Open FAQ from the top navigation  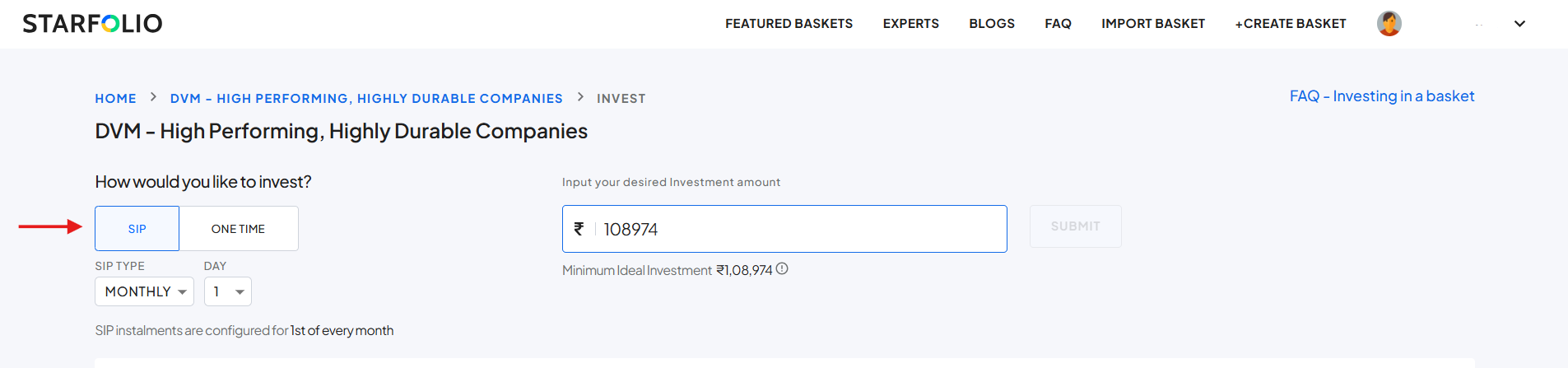coord(1058,24)
